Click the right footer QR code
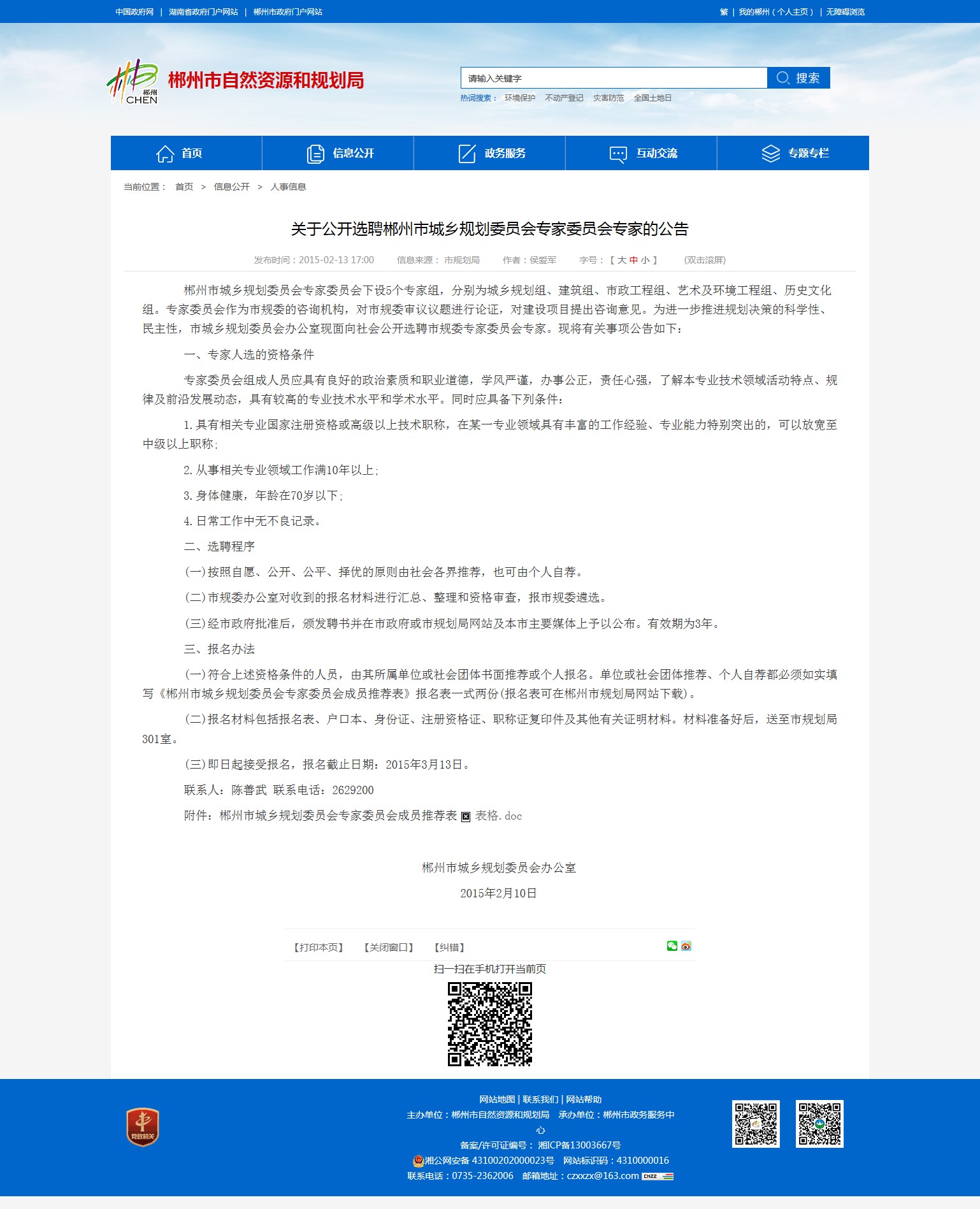The height and width of the screenshot is (1209, 980). (x=819, y=1124)
